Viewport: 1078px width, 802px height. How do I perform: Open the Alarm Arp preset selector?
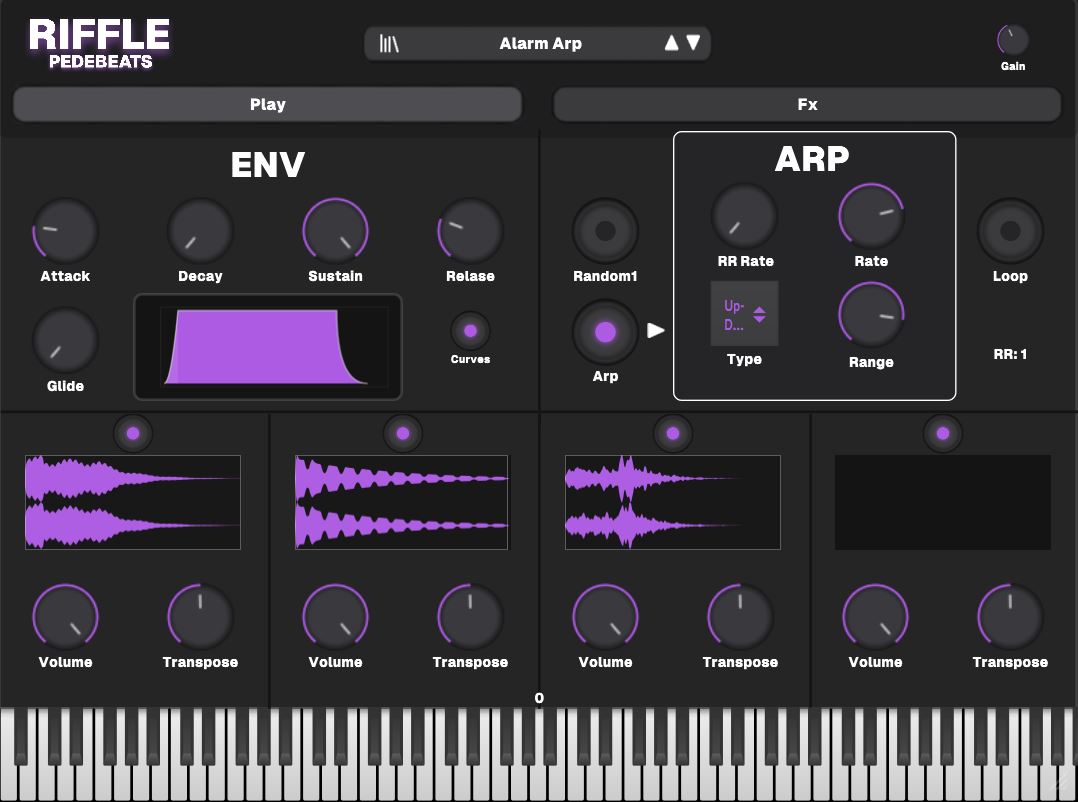(540, 43)
